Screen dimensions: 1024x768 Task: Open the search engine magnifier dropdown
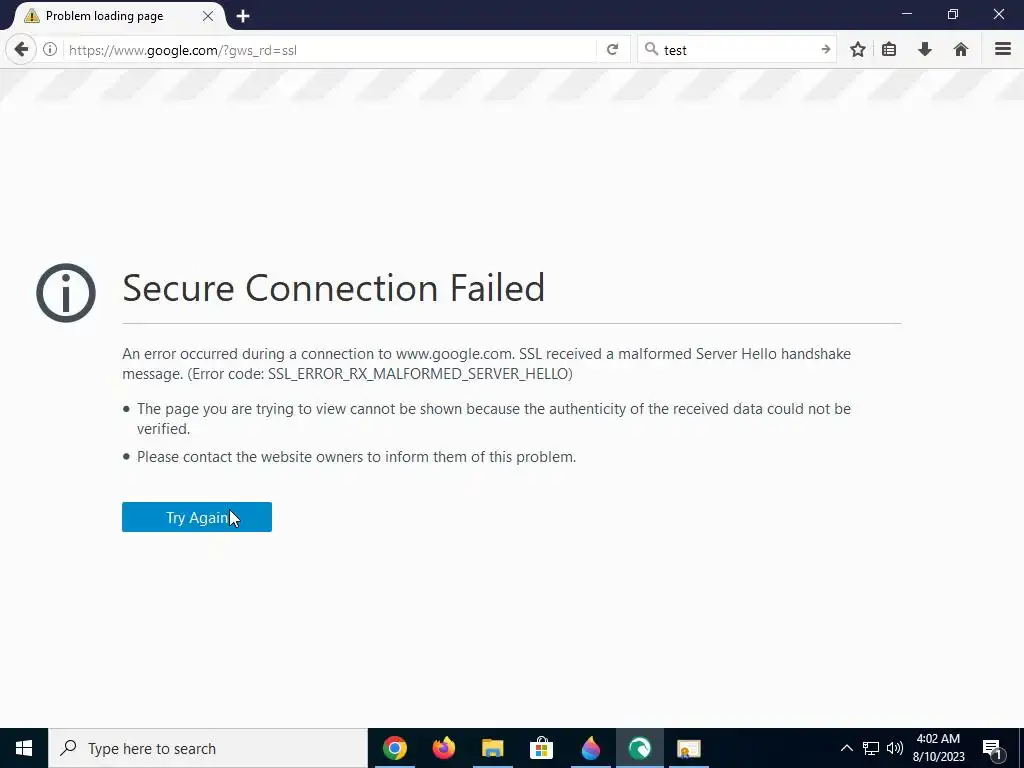(x=651, y=49)
